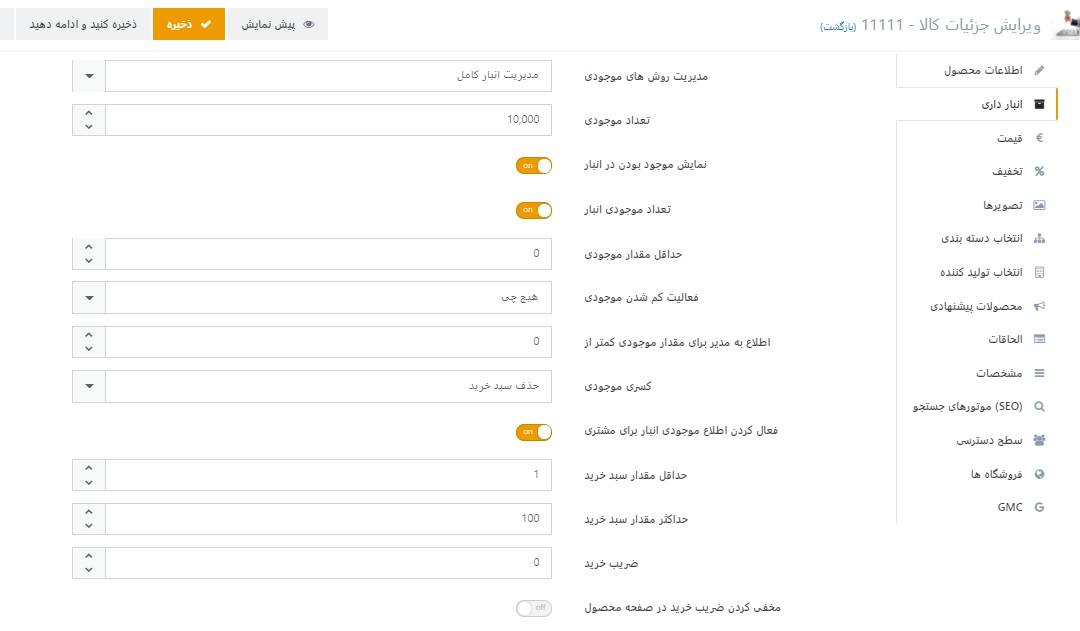Disable فعال کردن اطلاع موجودی انبار برای مشتری

(534, 432)
